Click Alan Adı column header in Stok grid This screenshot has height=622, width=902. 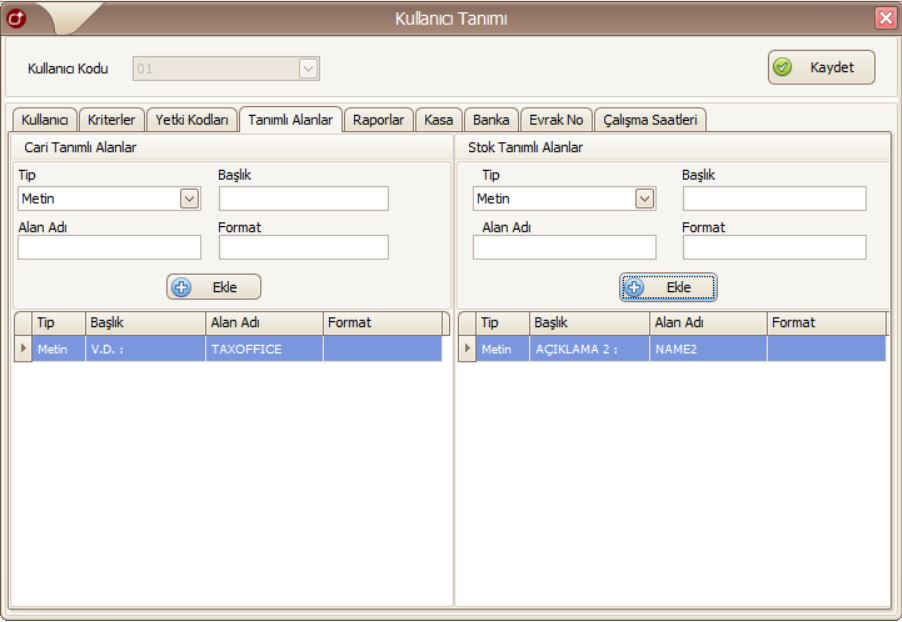pyautogui.click(x=706, y=323)
